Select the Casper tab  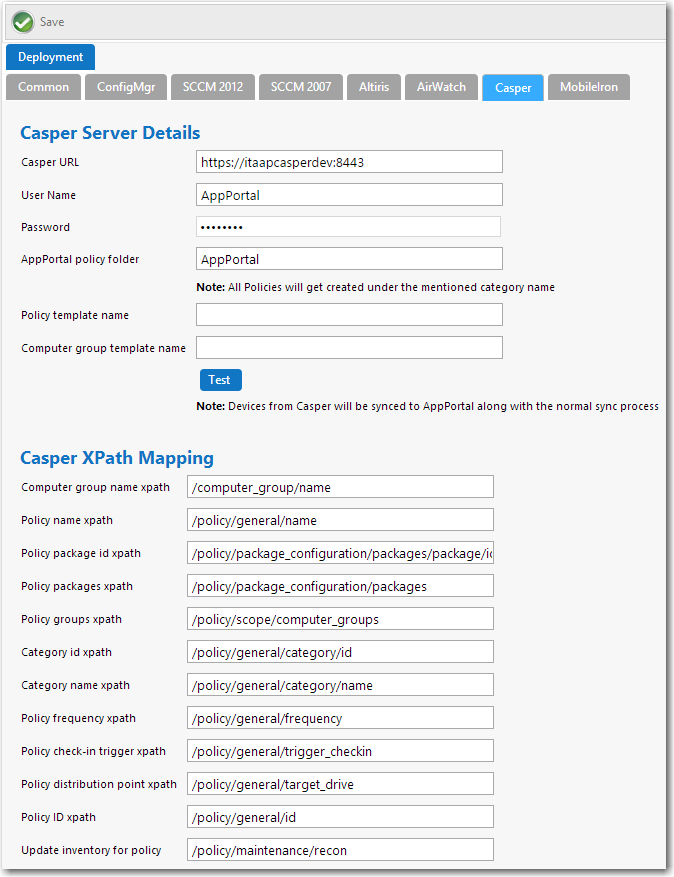513,88
